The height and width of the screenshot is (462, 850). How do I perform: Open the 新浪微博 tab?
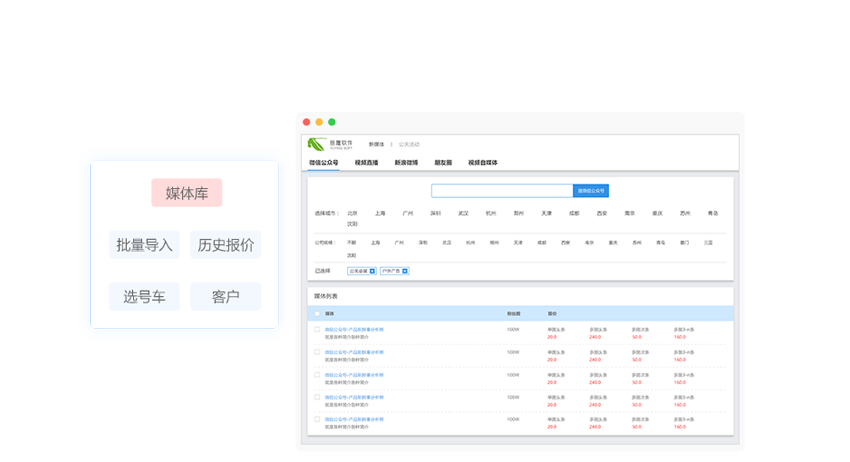[x=406, y=162]
